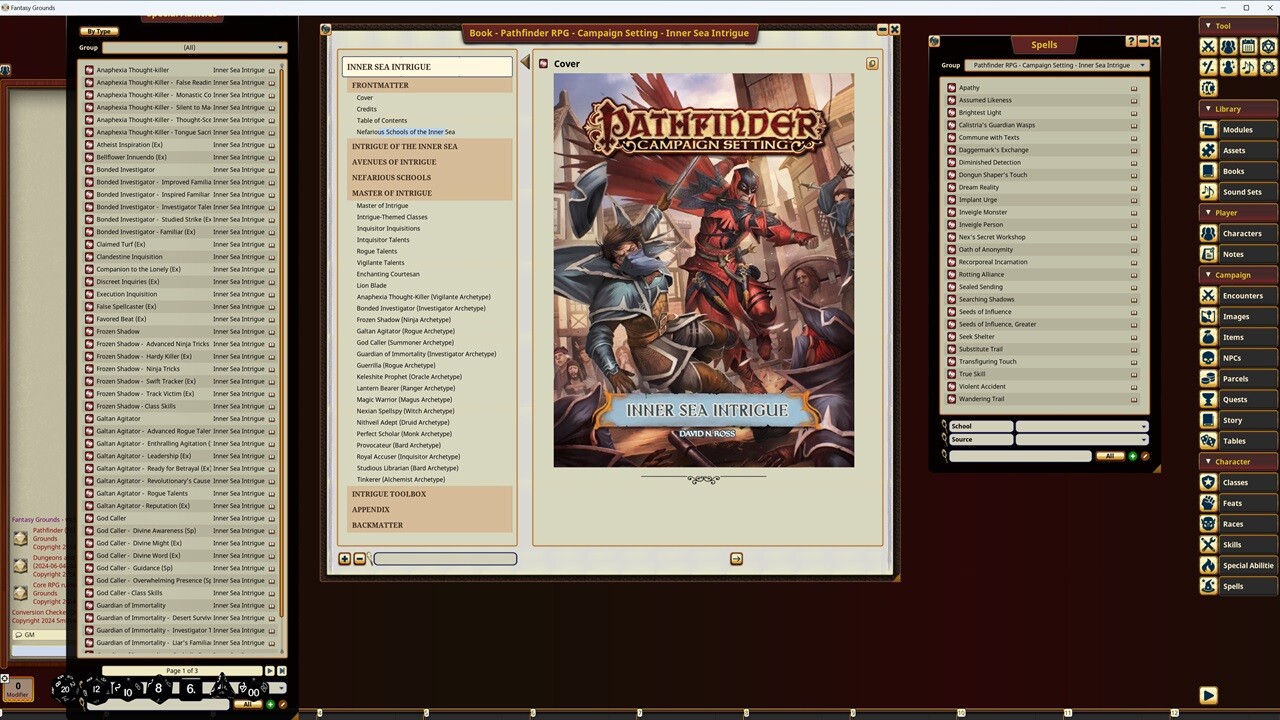This screenshot has height=720, width=1280.
Task: Create a new spell with the green plus button
Action: [x=1131, y=455]
